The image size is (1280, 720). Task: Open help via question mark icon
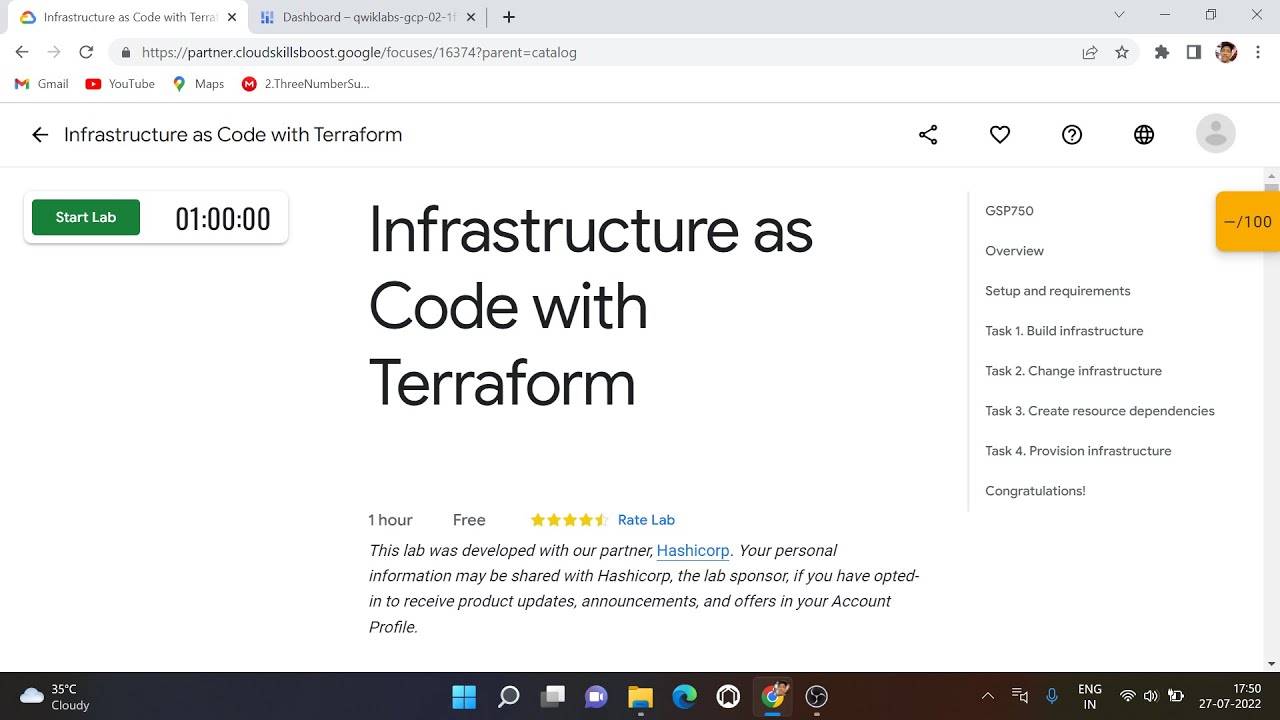click(1072, 135)
